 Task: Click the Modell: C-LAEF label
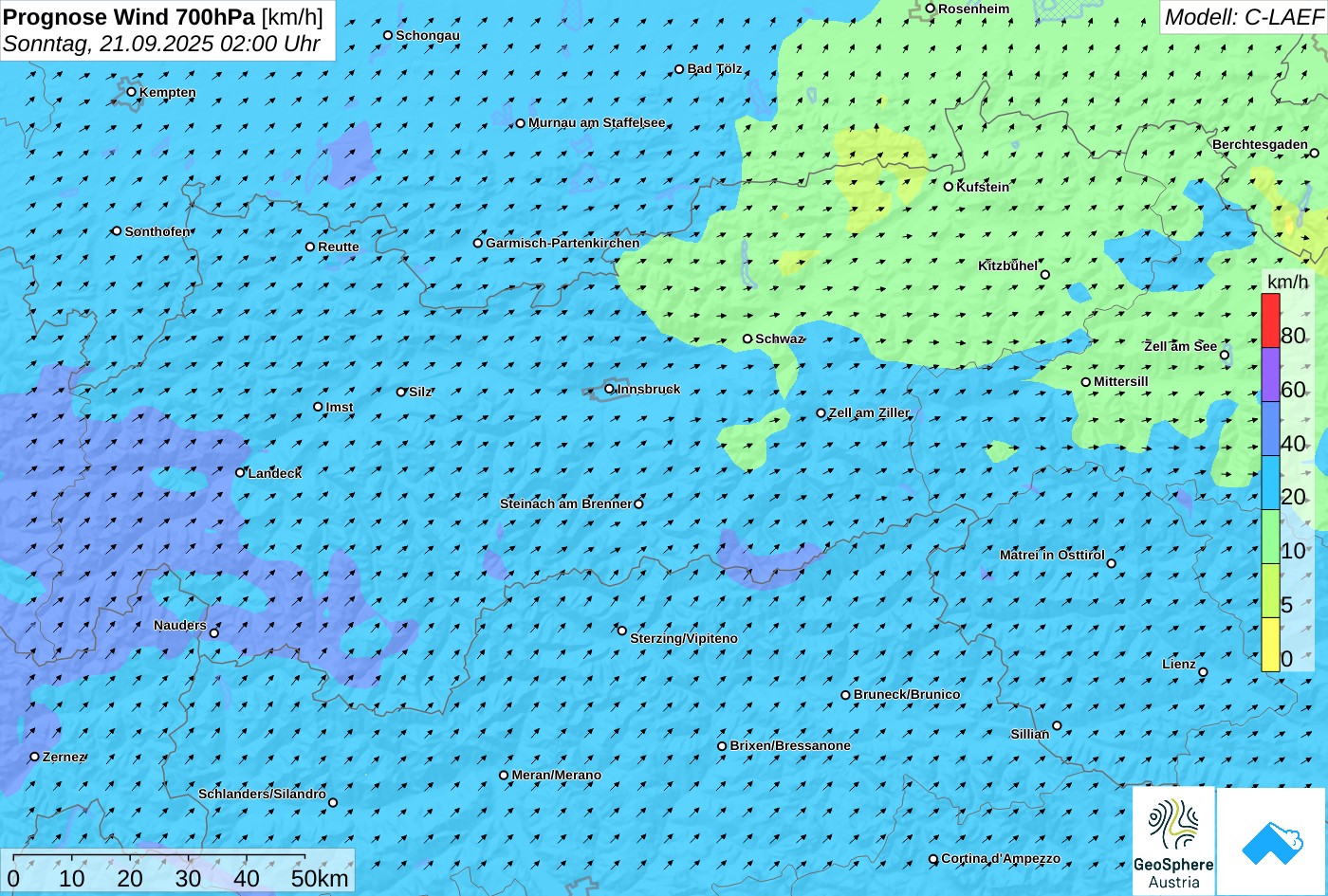(1243, 16)
